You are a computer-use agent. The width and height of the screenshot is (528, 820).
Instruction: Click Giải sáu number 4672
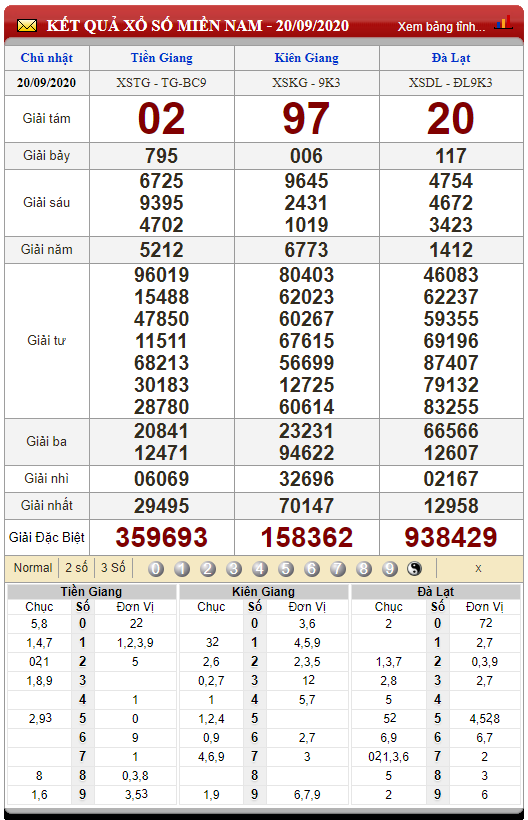click(x=451, y=203)
